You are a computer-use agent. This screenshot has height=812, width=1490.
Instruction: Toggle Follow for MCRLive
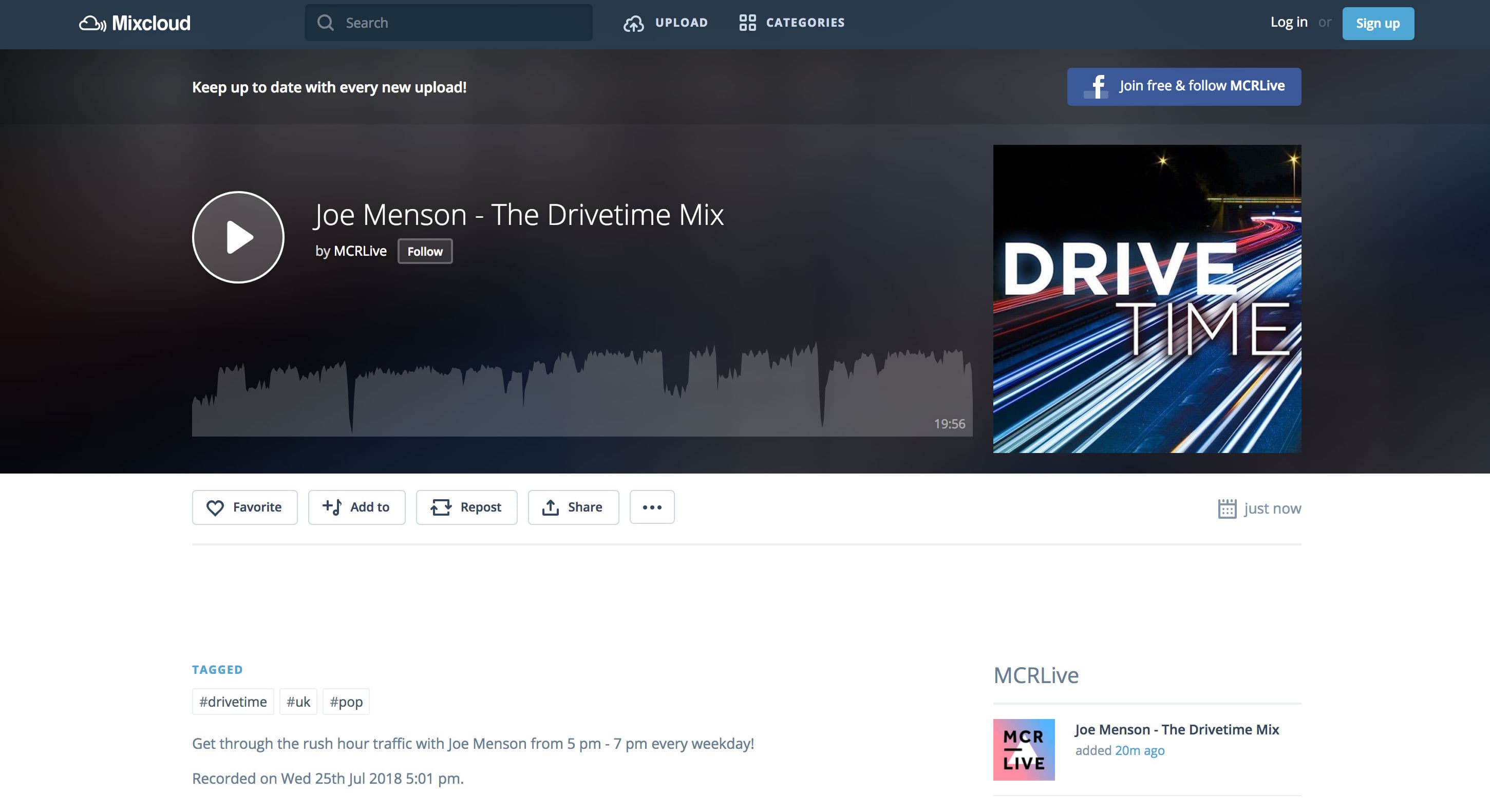(x=425, y=252)
